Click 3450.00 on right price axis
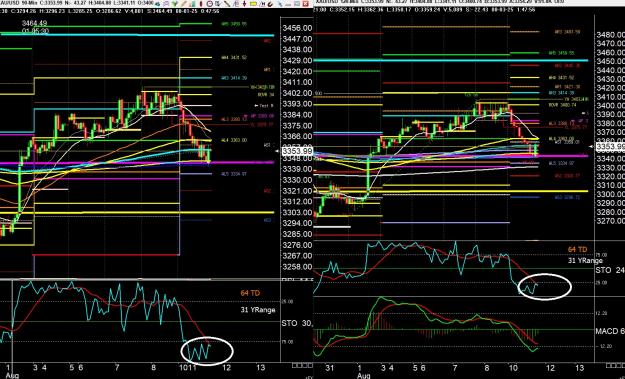The image size is (625, 379). (610, 61)
